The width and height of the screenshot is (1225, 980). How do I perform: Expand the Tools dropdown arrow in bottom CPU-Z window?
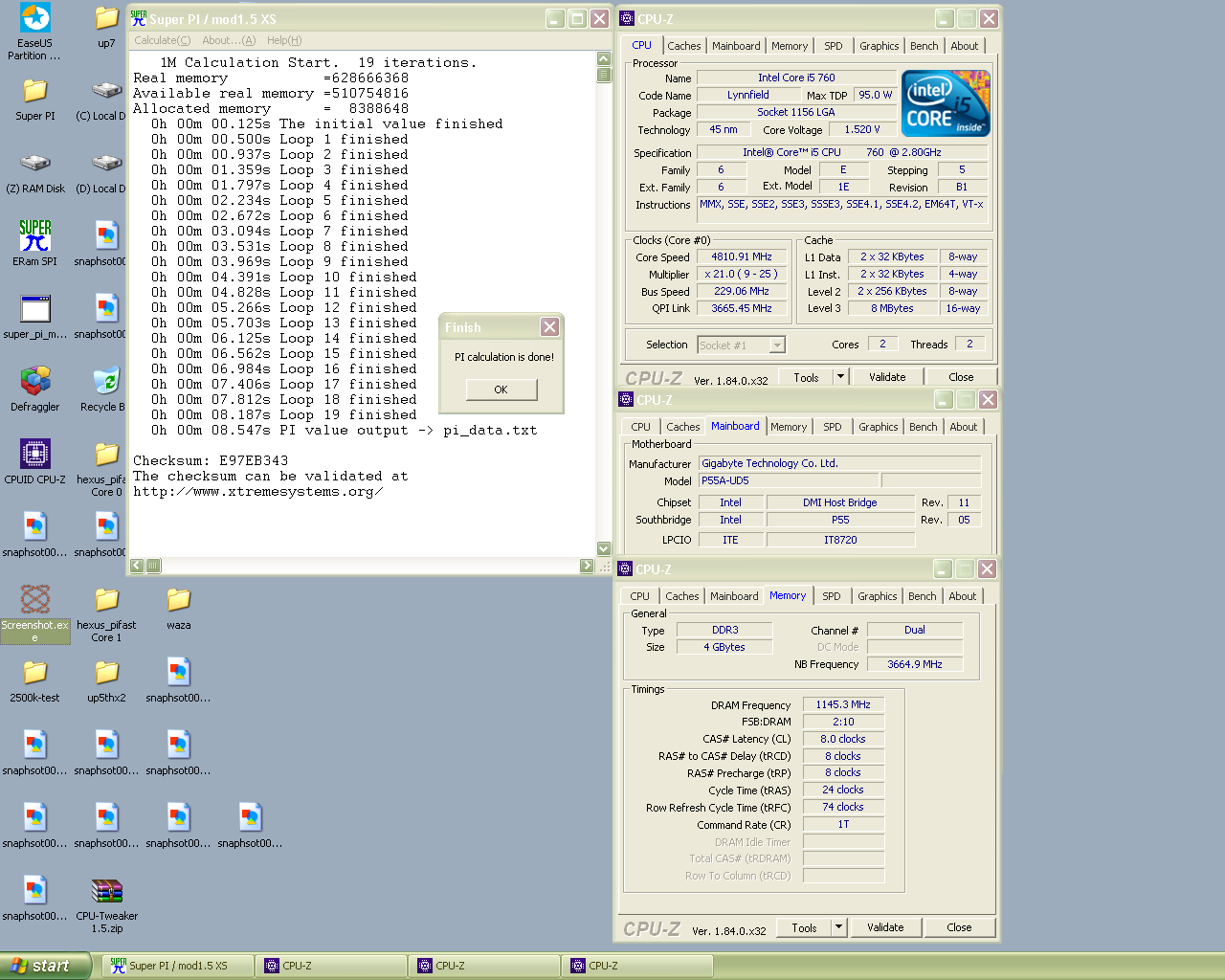pos(839,927)
